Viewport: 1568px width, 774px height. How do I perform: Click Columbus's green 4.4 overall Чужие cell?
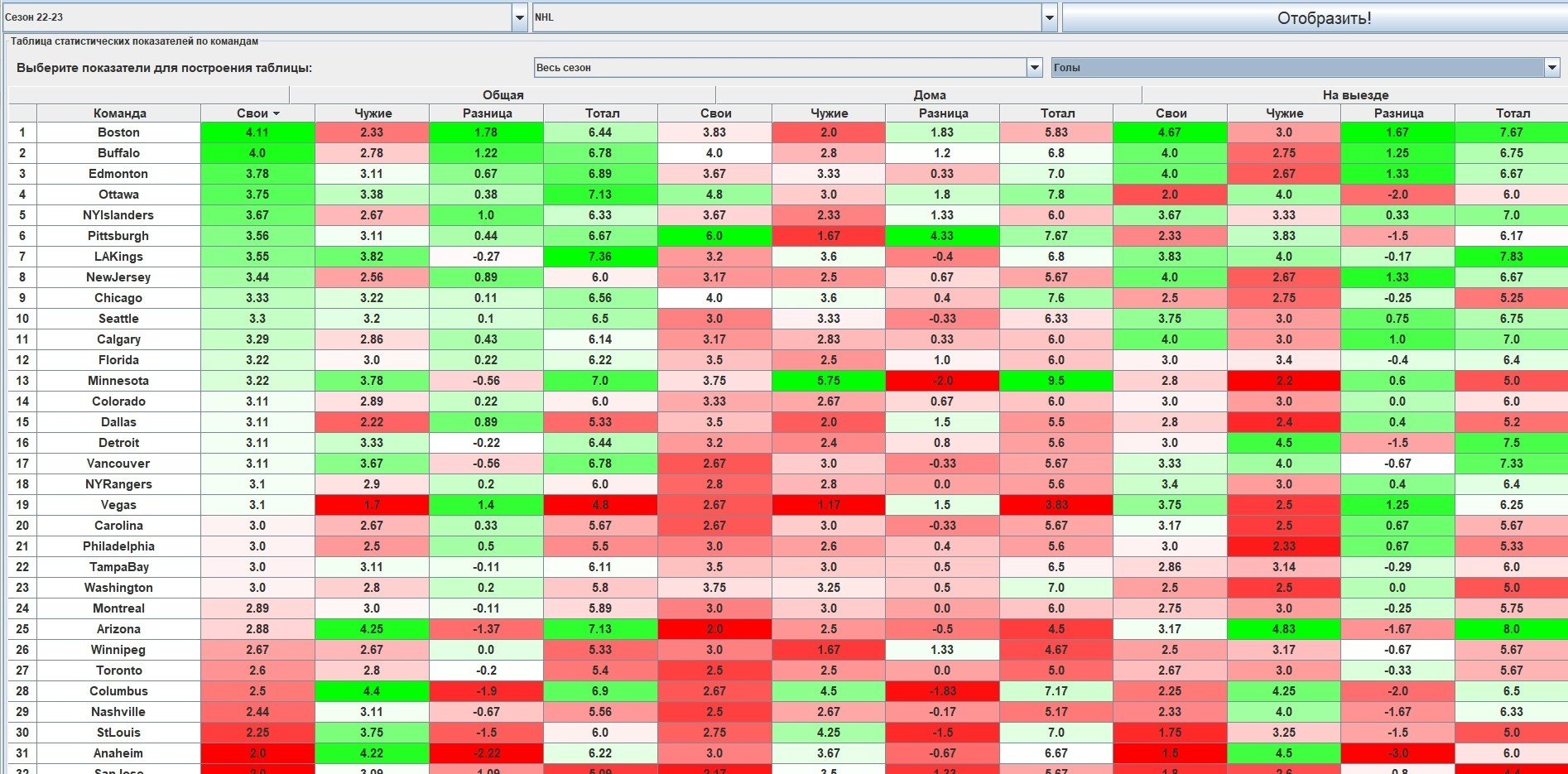tap(372, 691)
